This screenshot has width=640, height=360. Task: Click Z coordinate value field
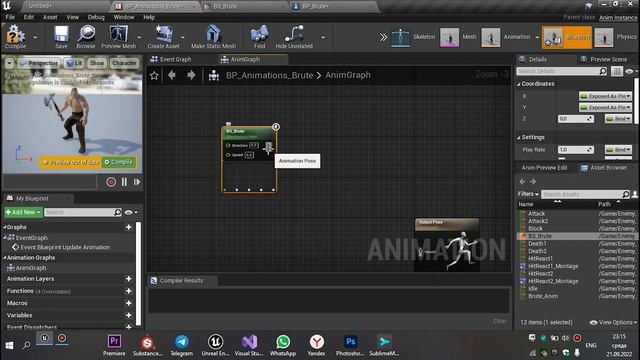click(576, 119)
